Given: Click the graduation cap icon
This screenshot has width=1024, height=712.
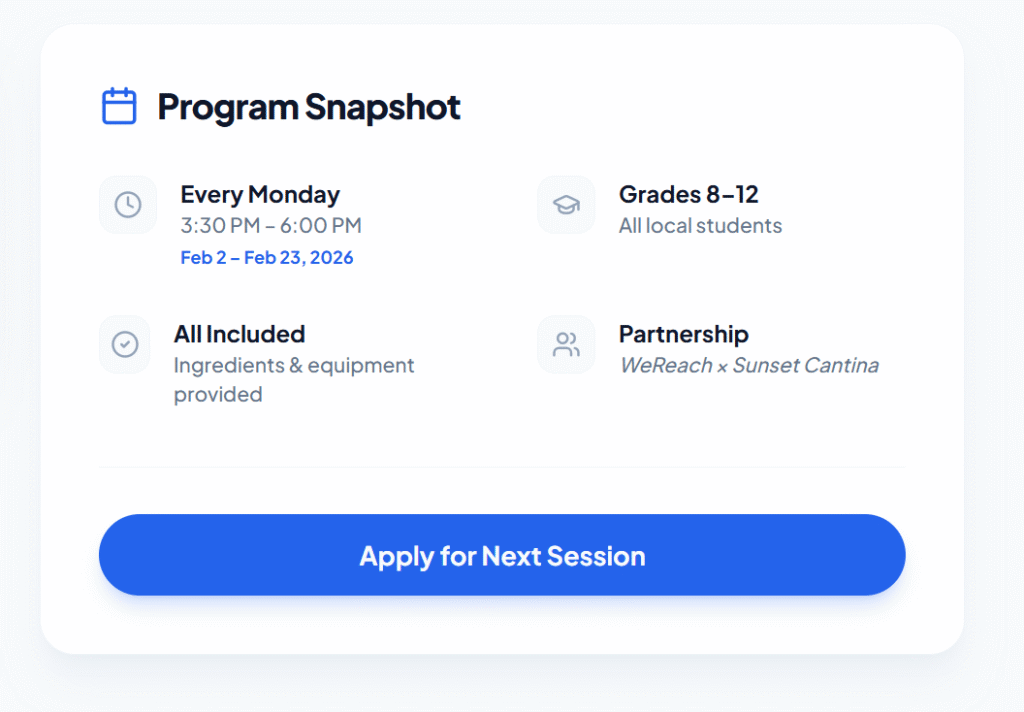Looking at the screenshot, I should [566, 205].
